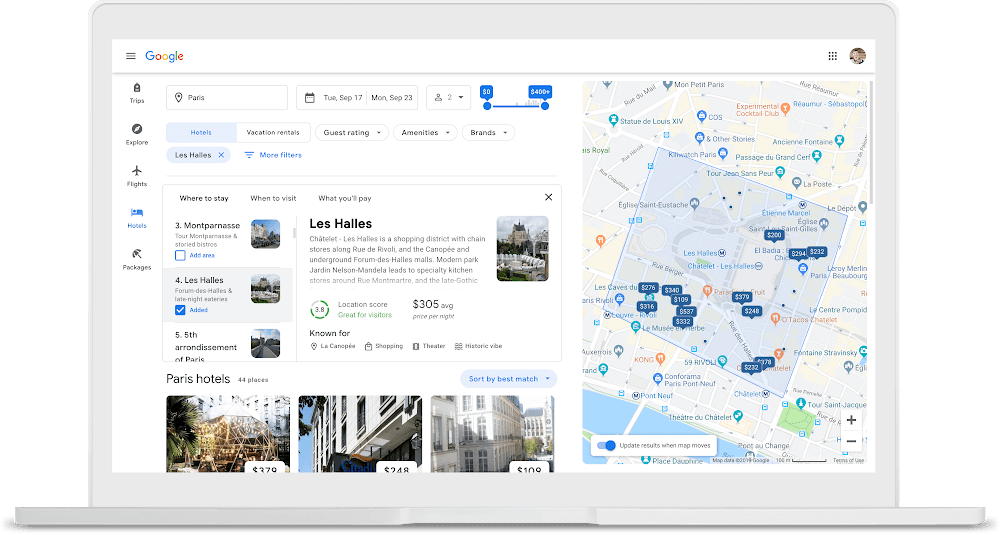This screenshot has height=535, width=1000.
Task: Click the $400+ maximum price slider handle
Action: [545, 106]
